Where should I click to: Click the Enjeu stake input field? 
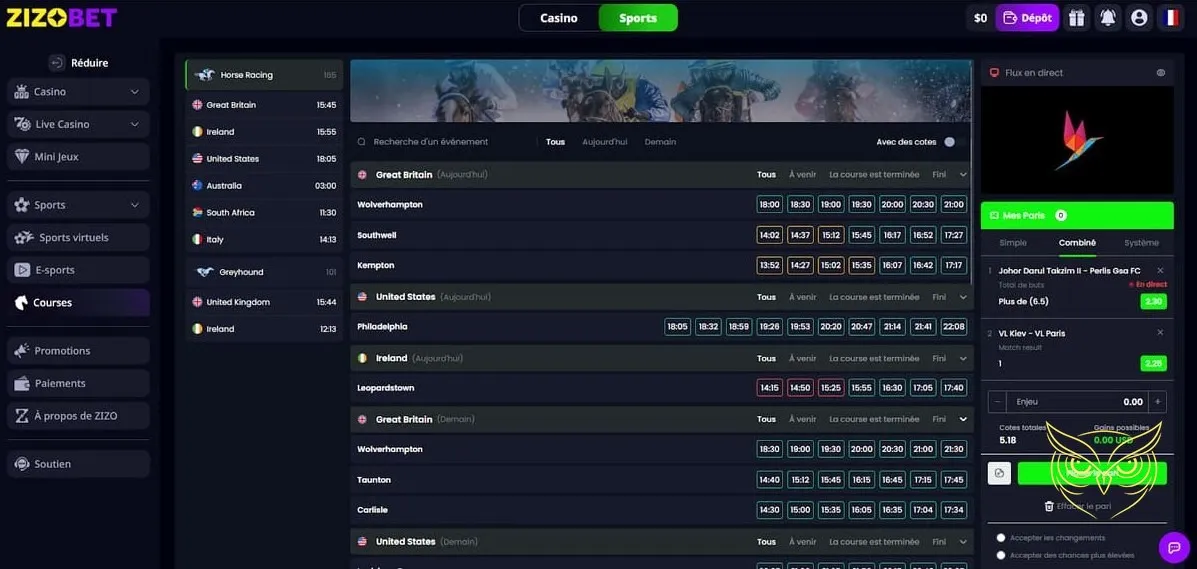1078,402
